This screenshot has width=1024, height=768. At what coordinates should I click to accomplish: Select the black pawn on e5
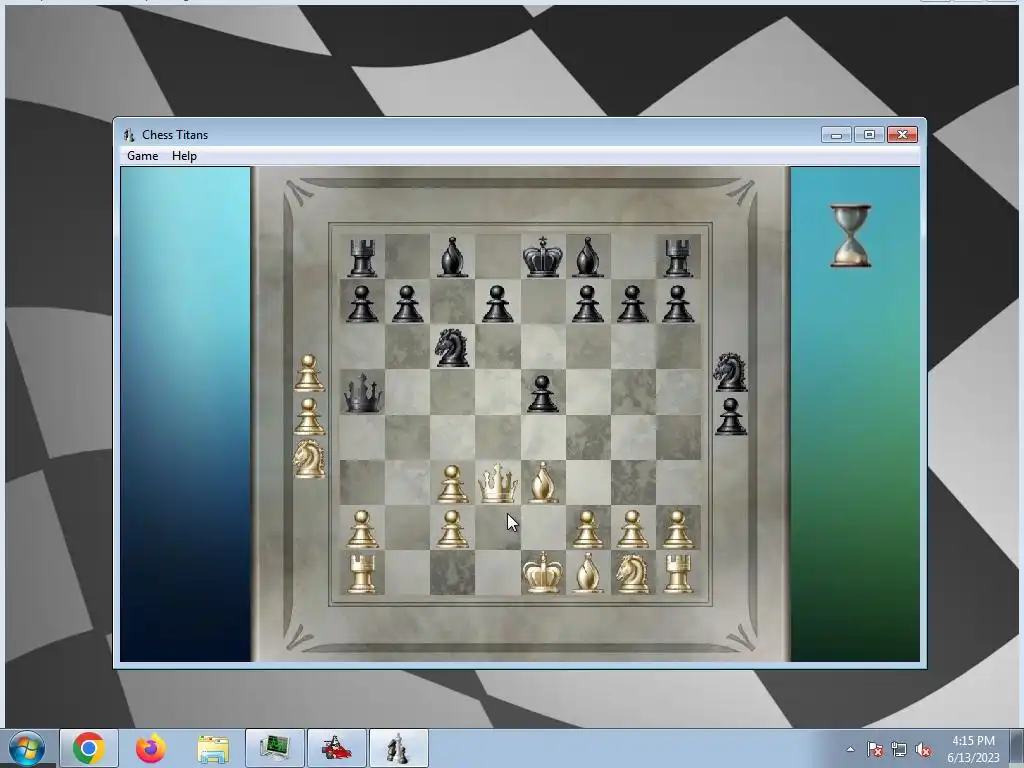coord(543,394)
